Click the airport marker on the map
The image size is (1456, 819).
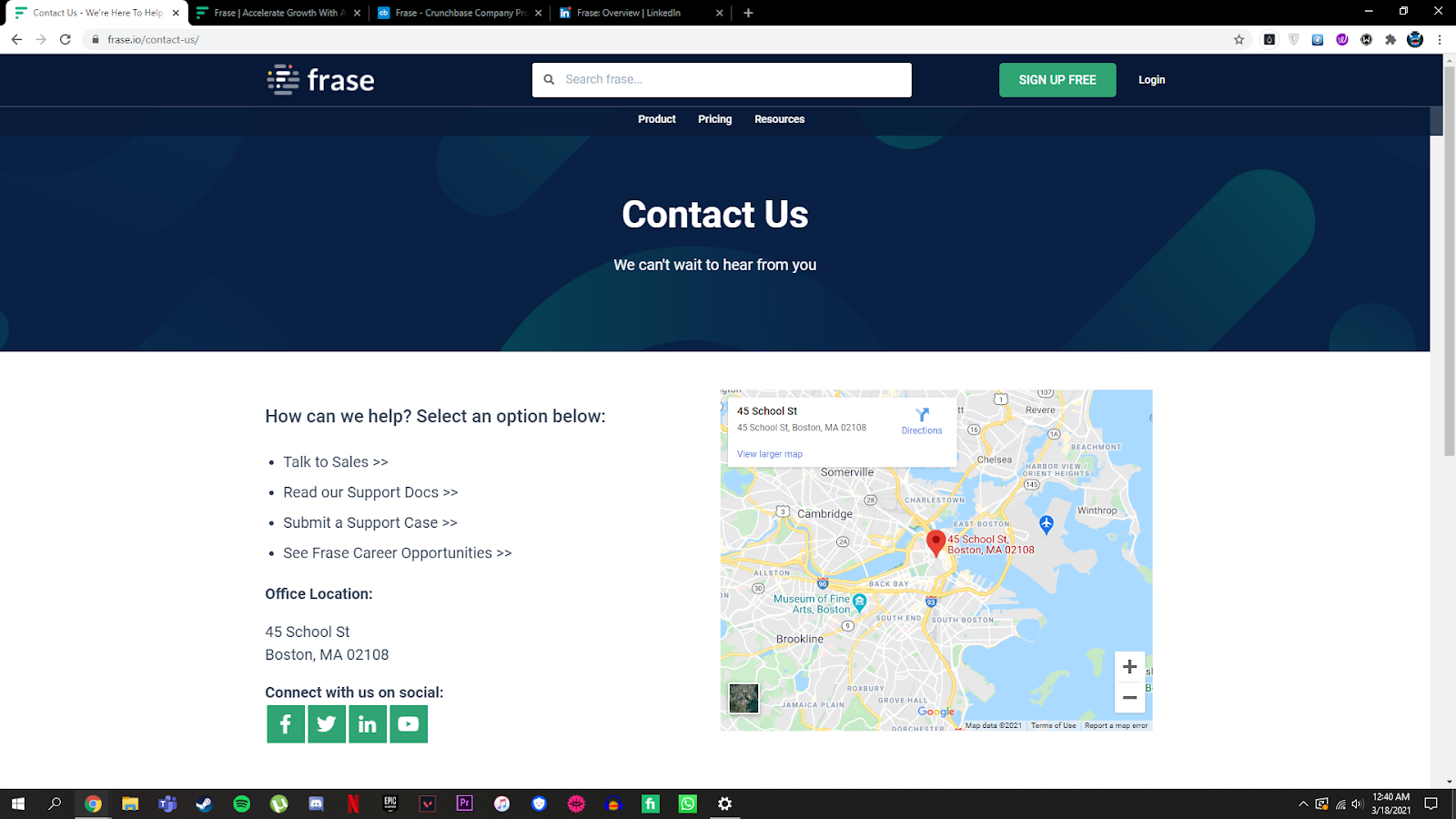point(1046,524)
